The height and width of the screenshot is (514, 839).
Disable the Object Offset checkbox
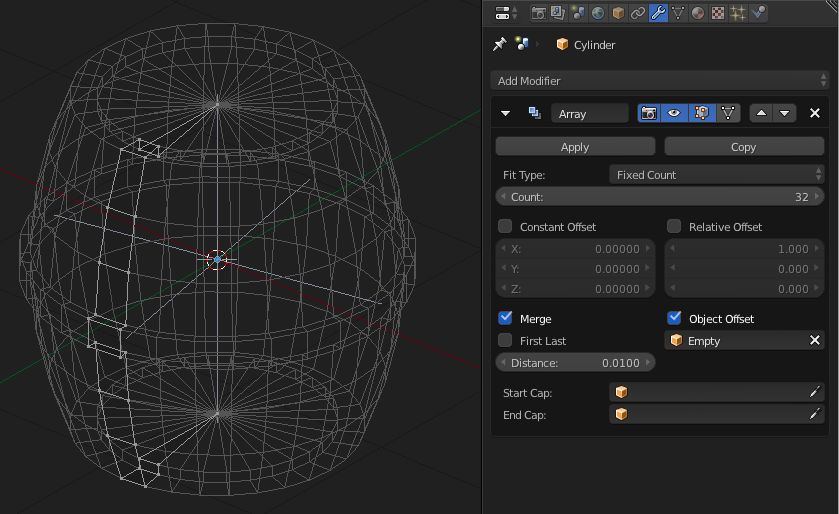click(674, 318)
